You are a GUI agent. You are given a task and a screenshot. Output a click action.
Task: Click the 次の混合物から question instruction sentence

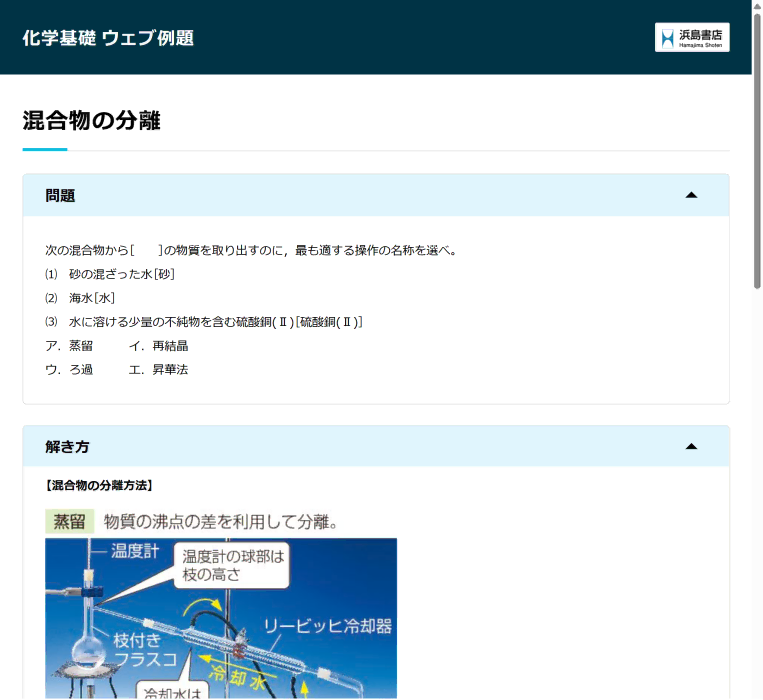click(x=251, y=251)
